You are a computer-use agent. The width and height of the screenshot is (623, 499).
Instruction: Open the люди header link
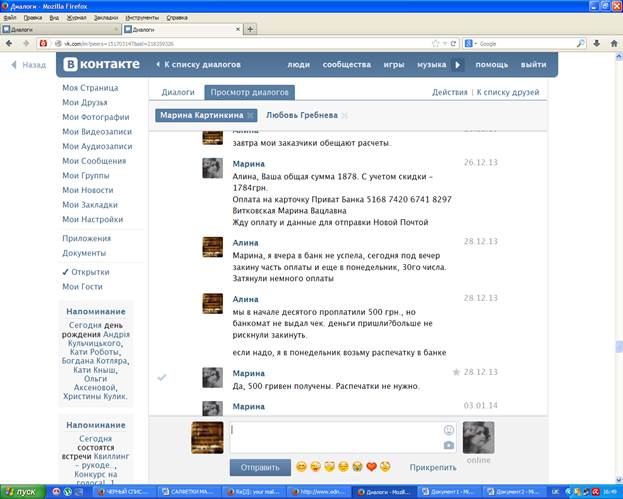point(298,65)
